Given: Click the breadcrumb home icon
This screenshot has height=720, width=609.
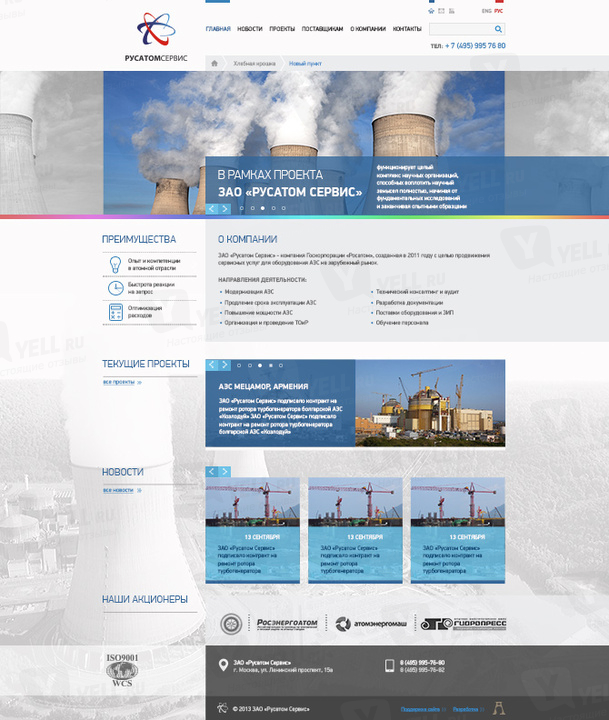Looking at the screenshot, I should (x=214, y=63).
